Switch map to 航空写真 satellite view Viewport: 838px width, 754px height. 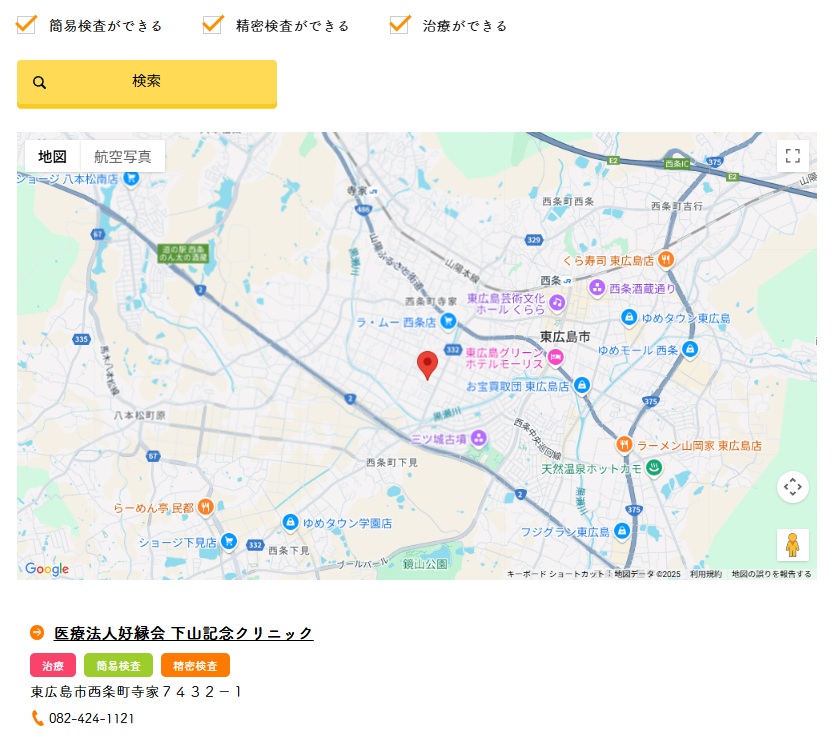[122, 157]
